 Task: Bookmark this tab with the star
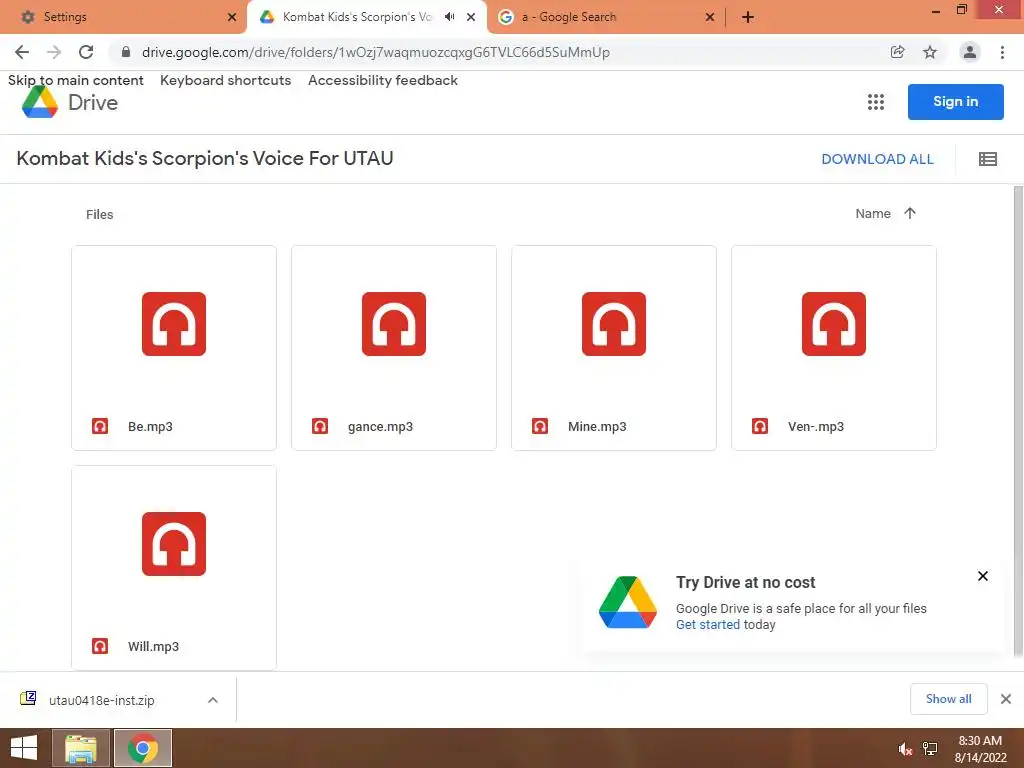pos(930,52)
